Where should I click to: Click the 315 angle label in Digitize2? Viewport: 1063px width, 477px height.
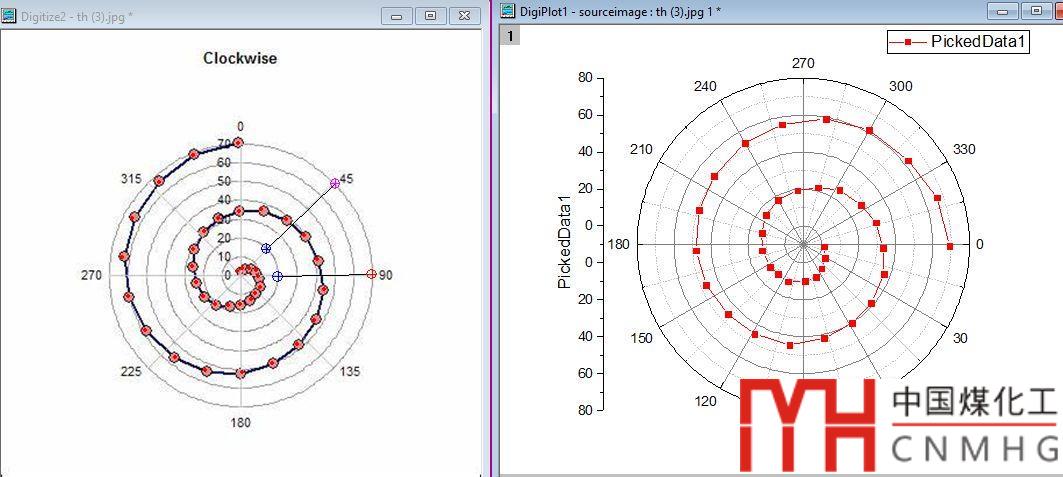point(130,178)
